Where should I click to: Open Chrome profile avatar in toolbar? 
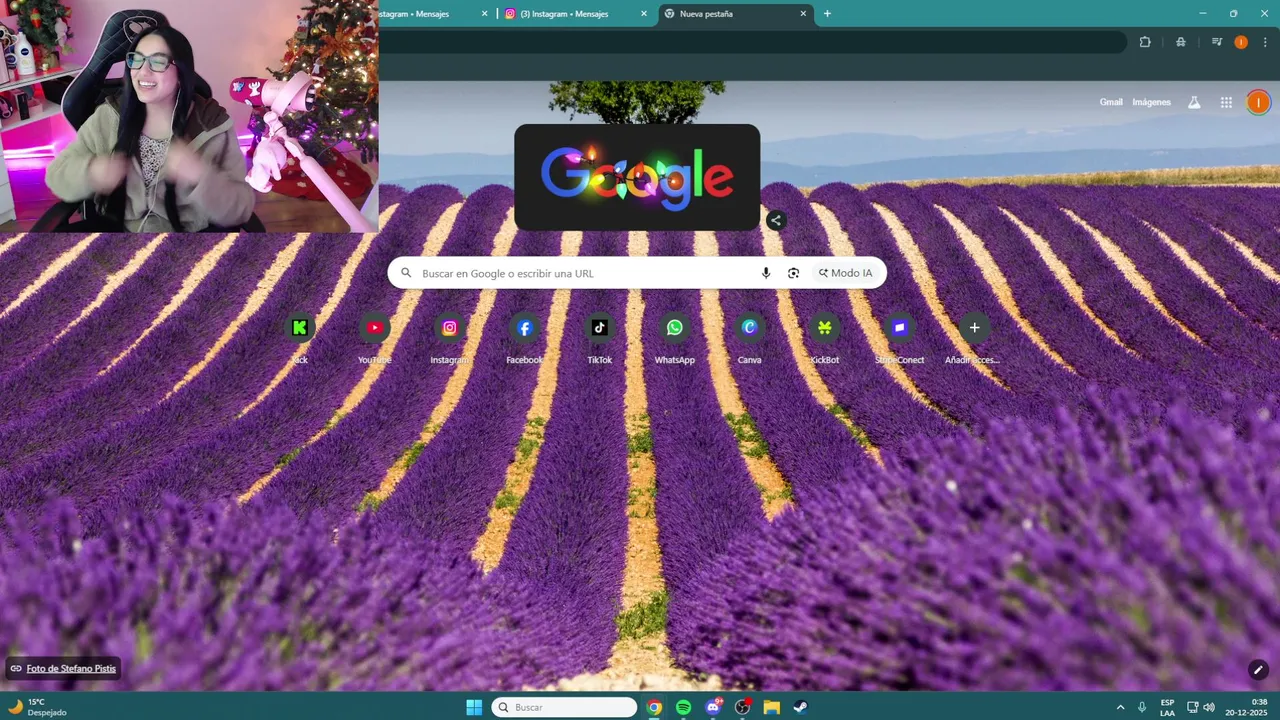(1241, 42)
